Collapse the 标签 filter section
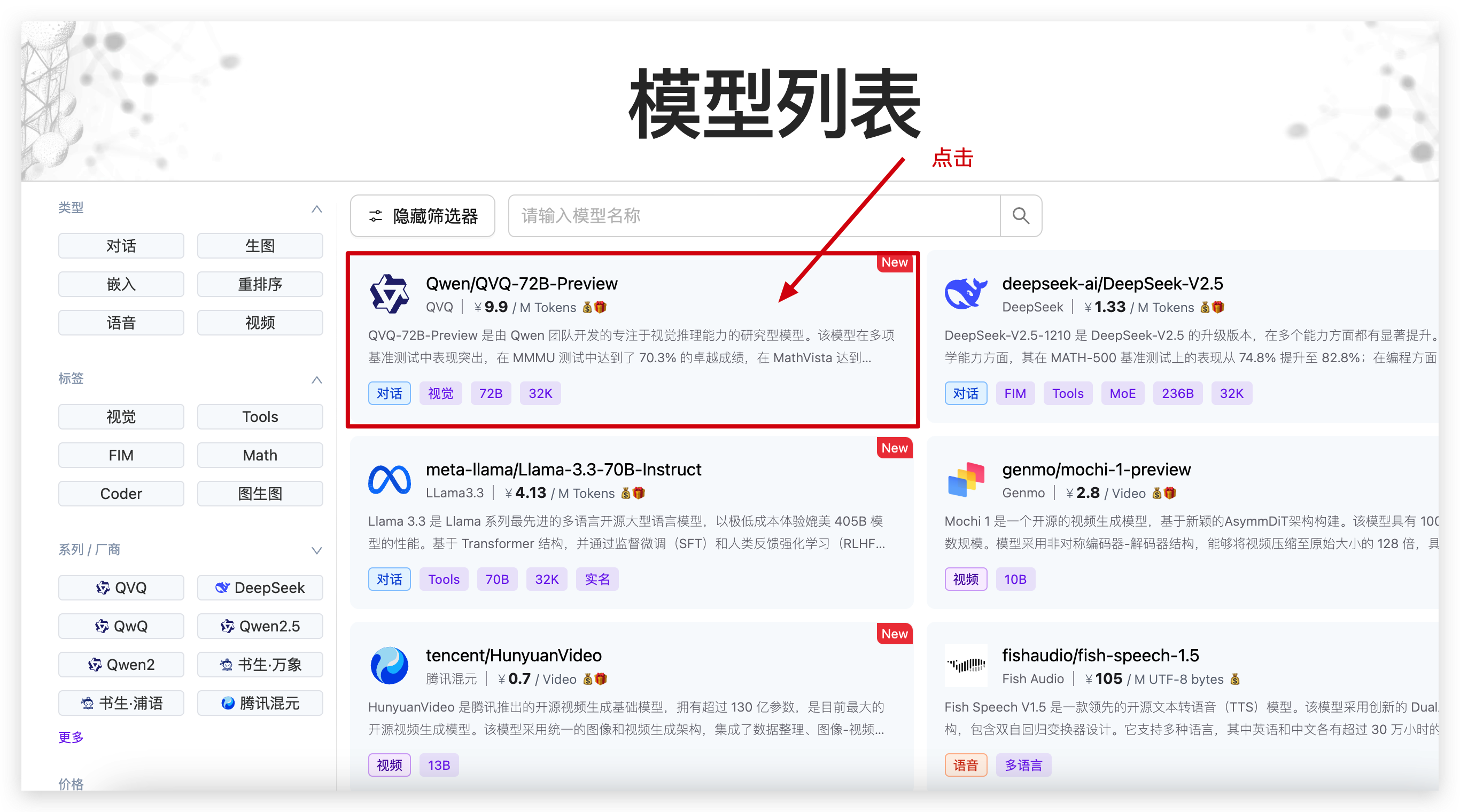Screen dimensions: 1460x812 [x=317, y=380]
